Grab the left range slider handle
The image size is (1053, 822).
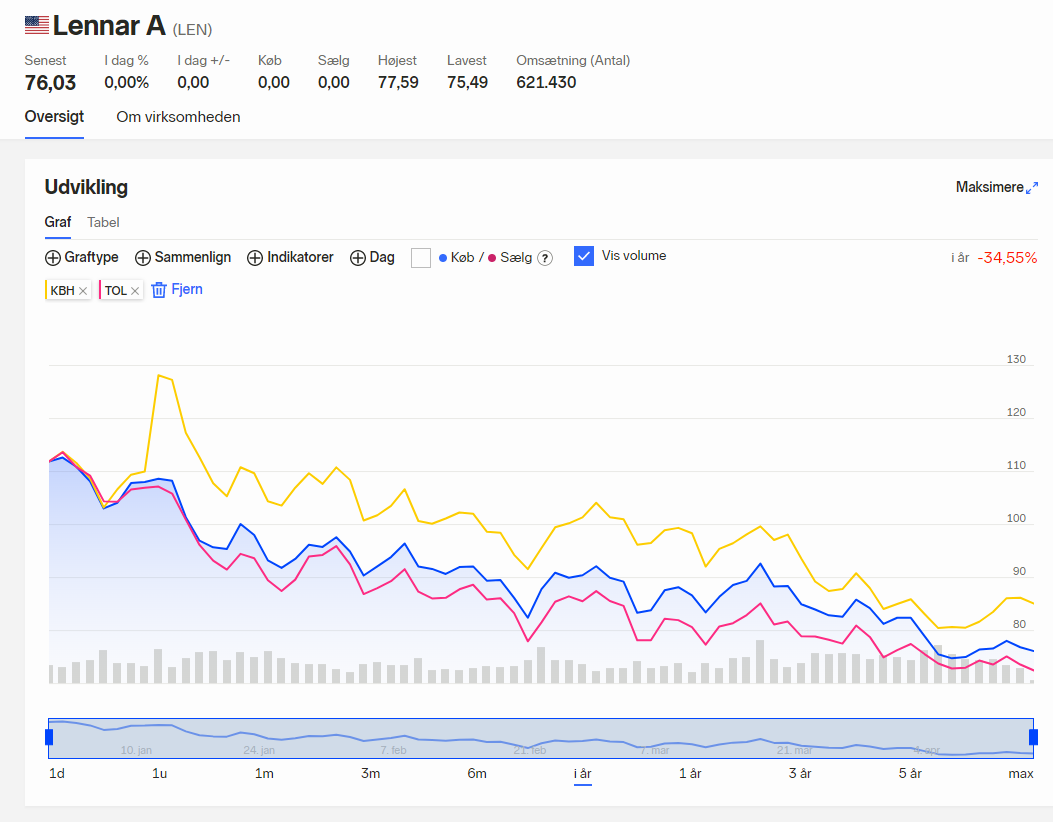coord(49,737)
